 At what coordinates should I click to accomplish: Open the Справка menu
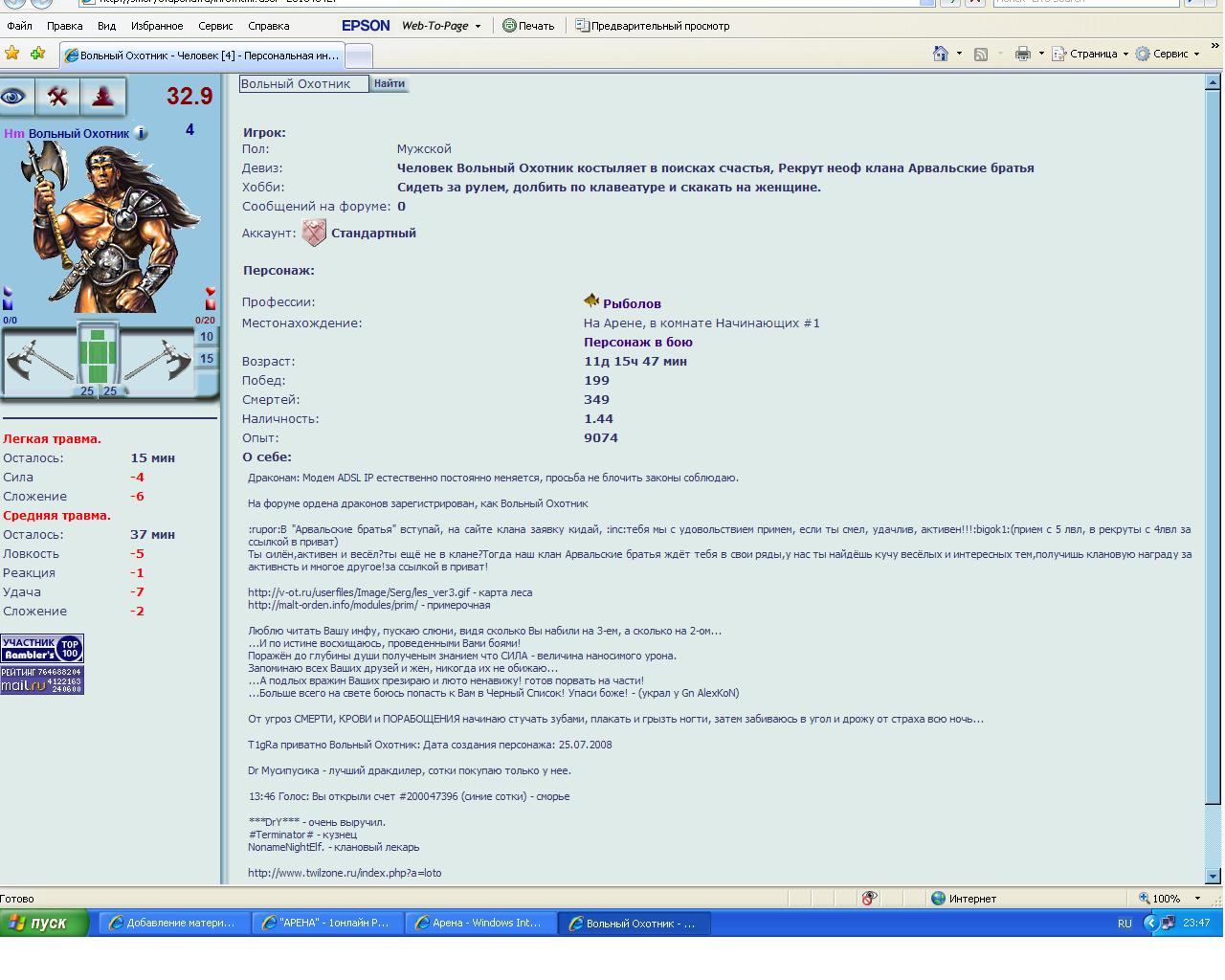(x=268, y=26)
